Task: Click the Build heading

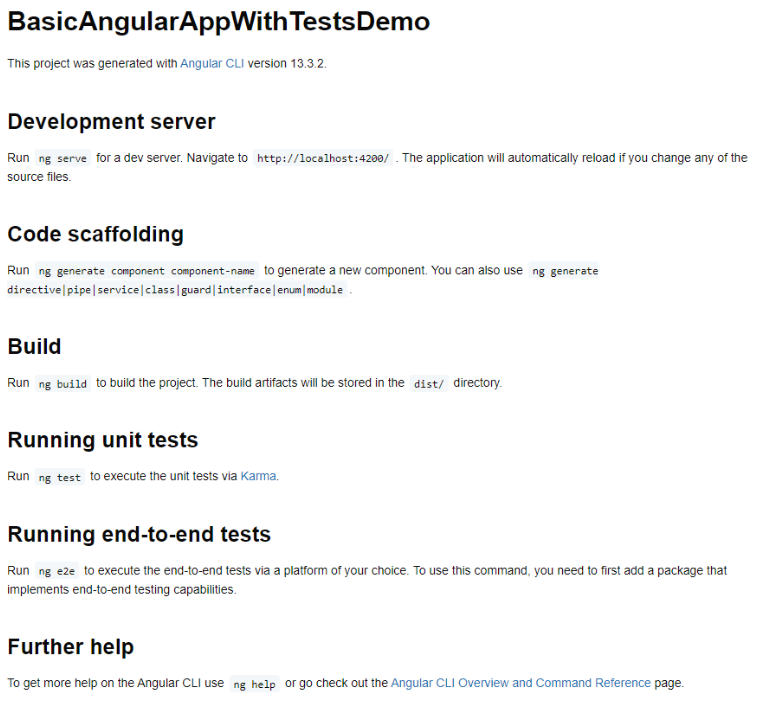Action: 35,347
